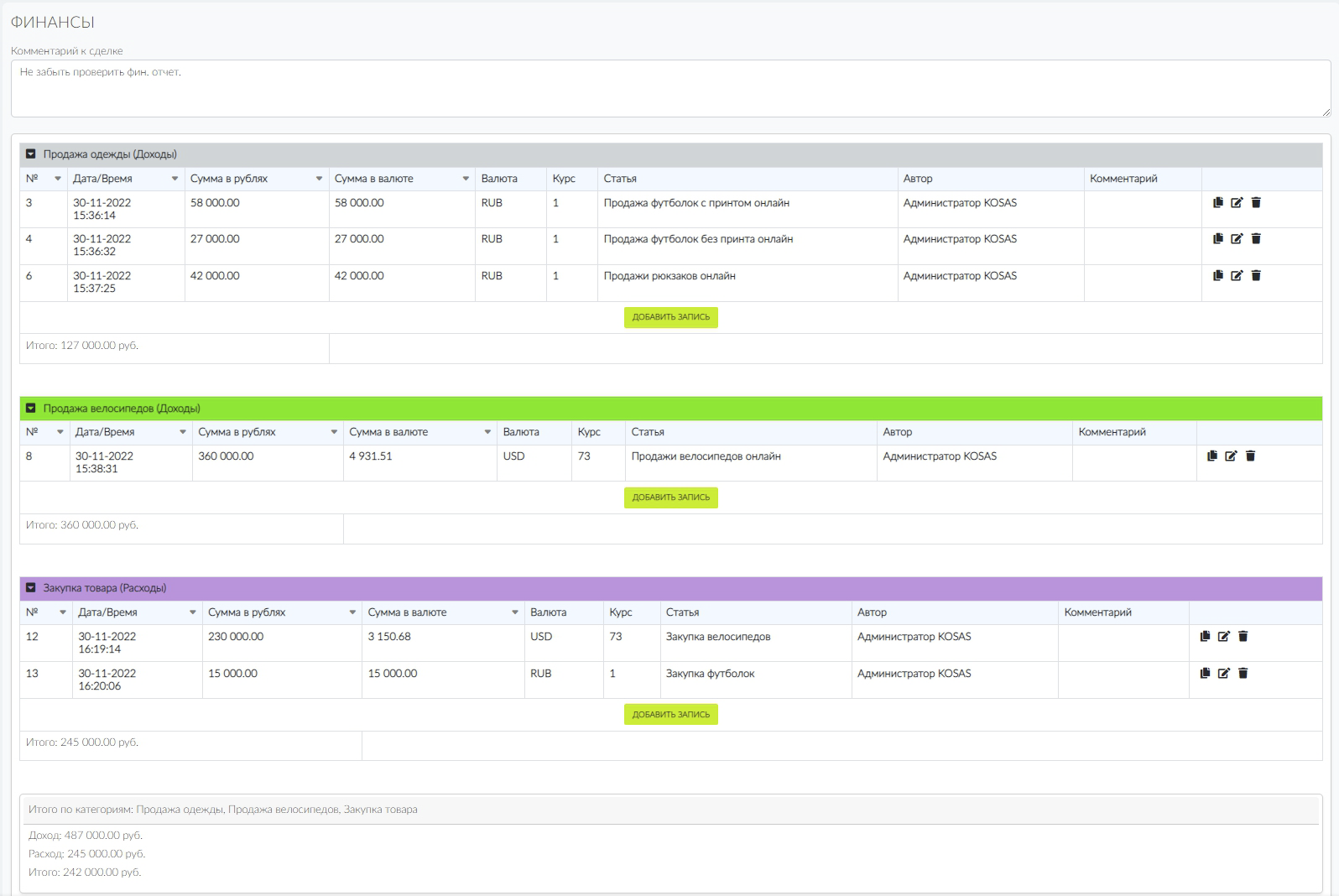Screen dimensions: 1339x896
Task: Copy record 13 Закупка футболок
Action: [1205, 673]
